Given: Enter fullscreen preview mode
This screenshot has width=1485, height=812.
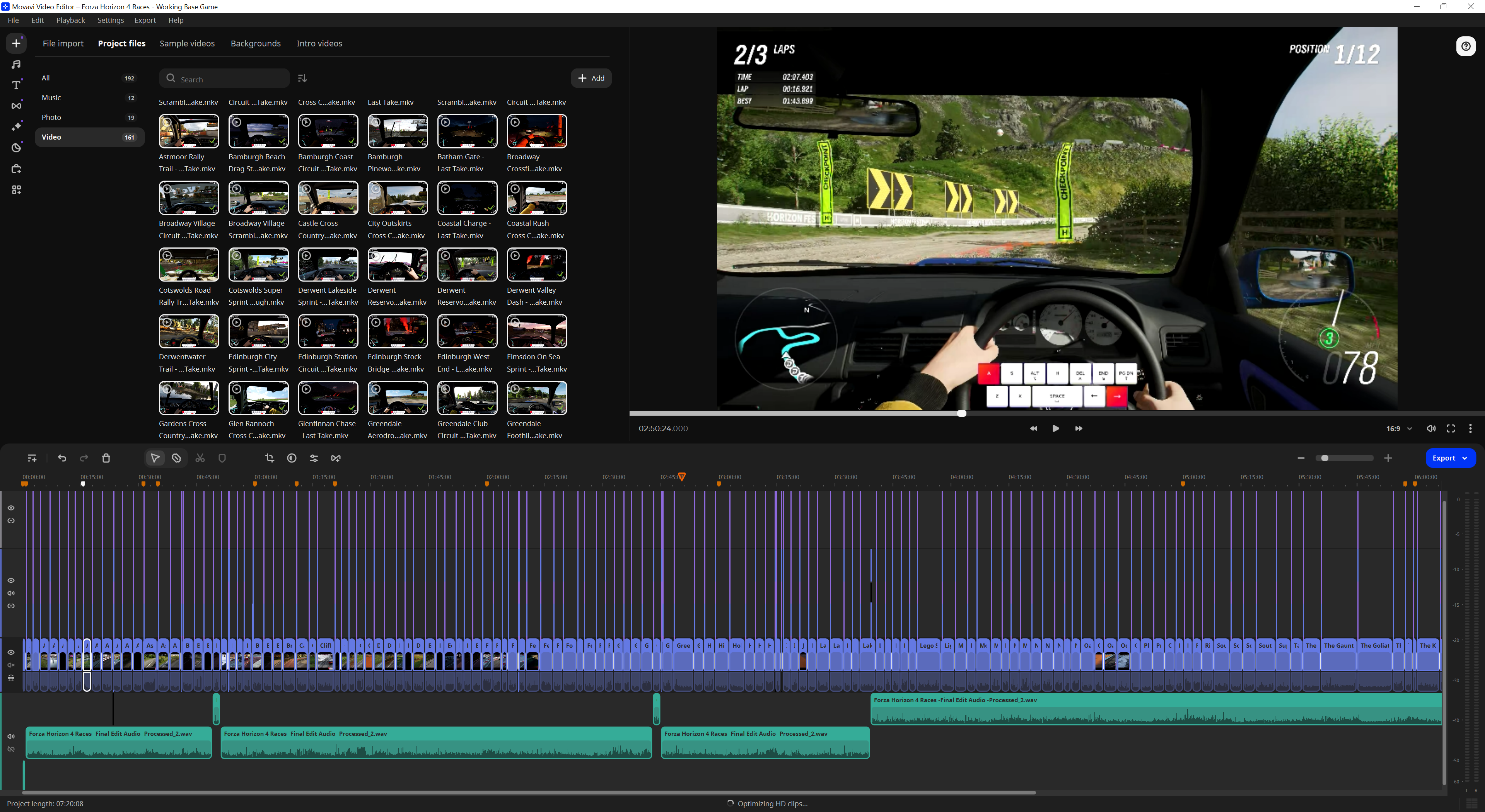Looking at the screenshot, I should point(1451,428).
